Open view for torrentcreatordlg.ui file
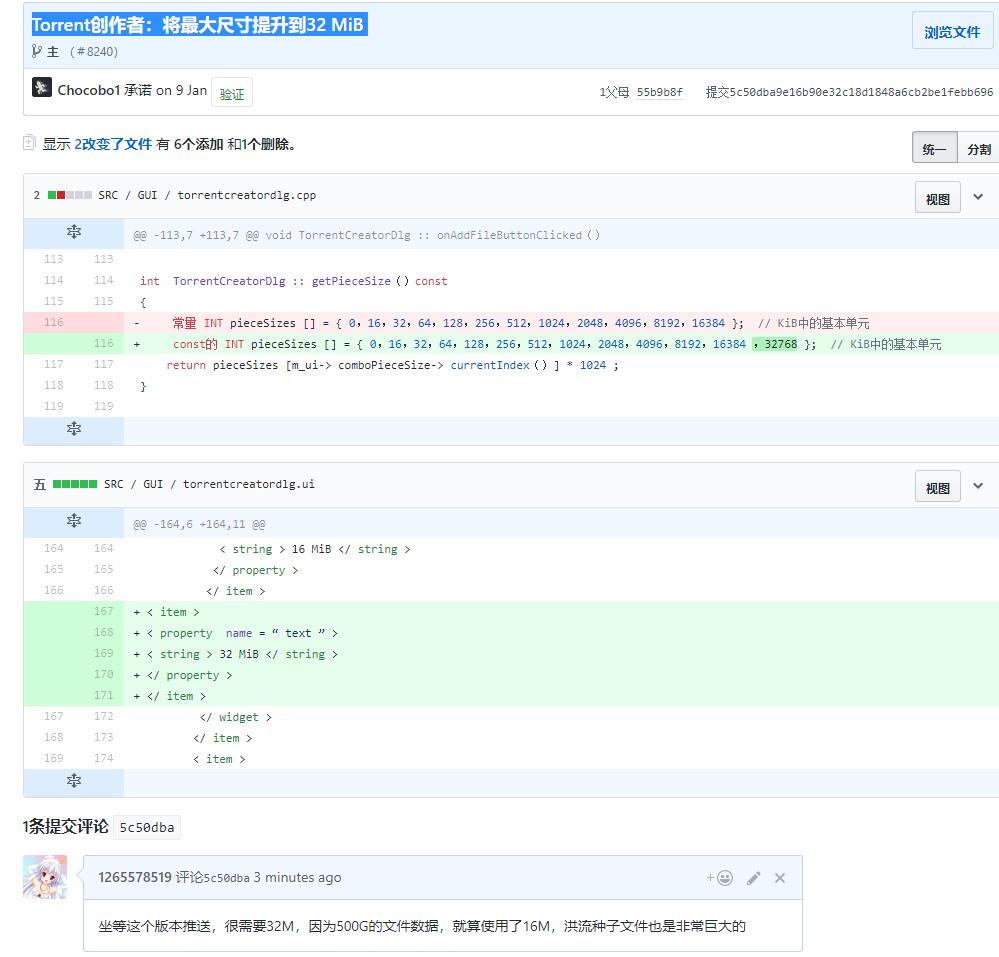 coord(937,488)
